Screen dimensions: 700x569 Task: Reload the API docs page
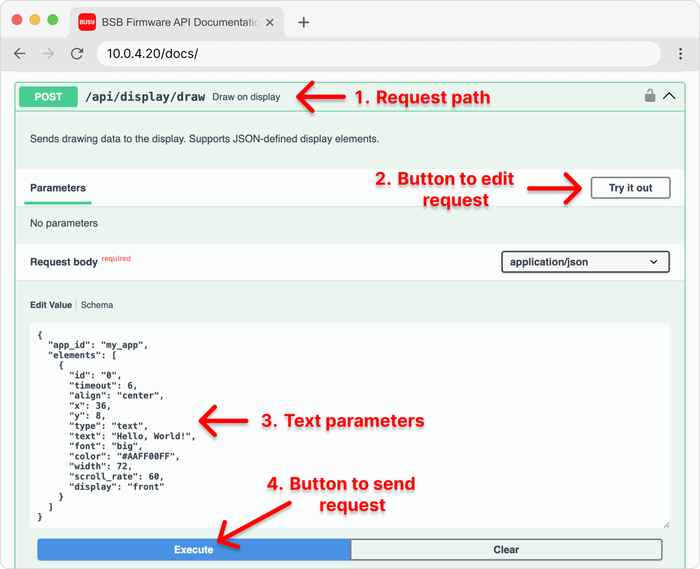pos(77,54)
